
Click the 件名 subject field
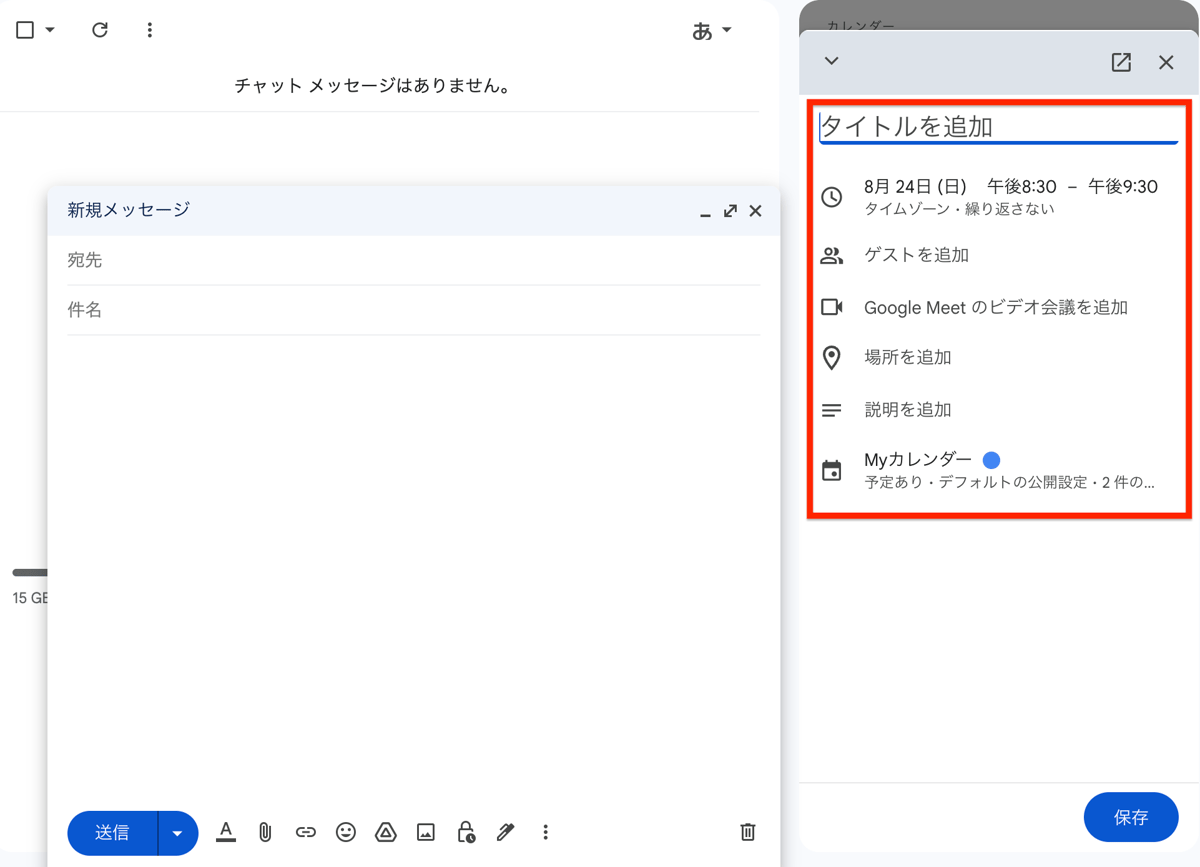click(413, 310)
